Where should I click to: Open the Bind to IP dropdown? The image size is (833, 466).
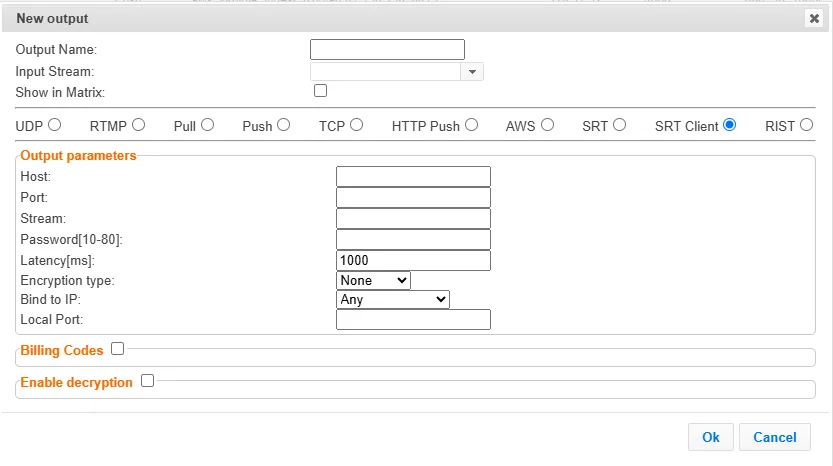tap(393, 300)
